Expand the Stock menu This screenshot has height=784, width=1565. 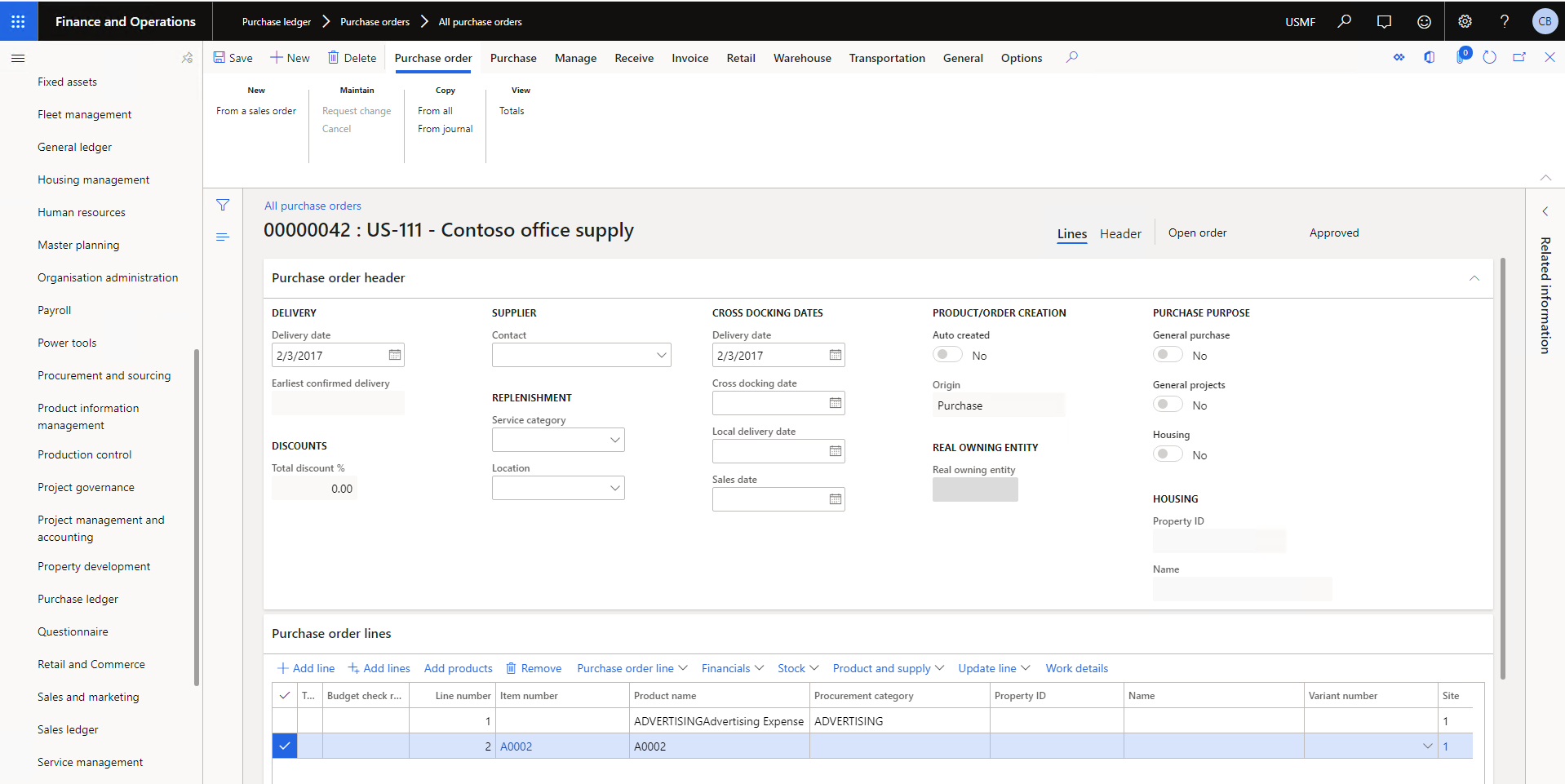pos(798,668)
